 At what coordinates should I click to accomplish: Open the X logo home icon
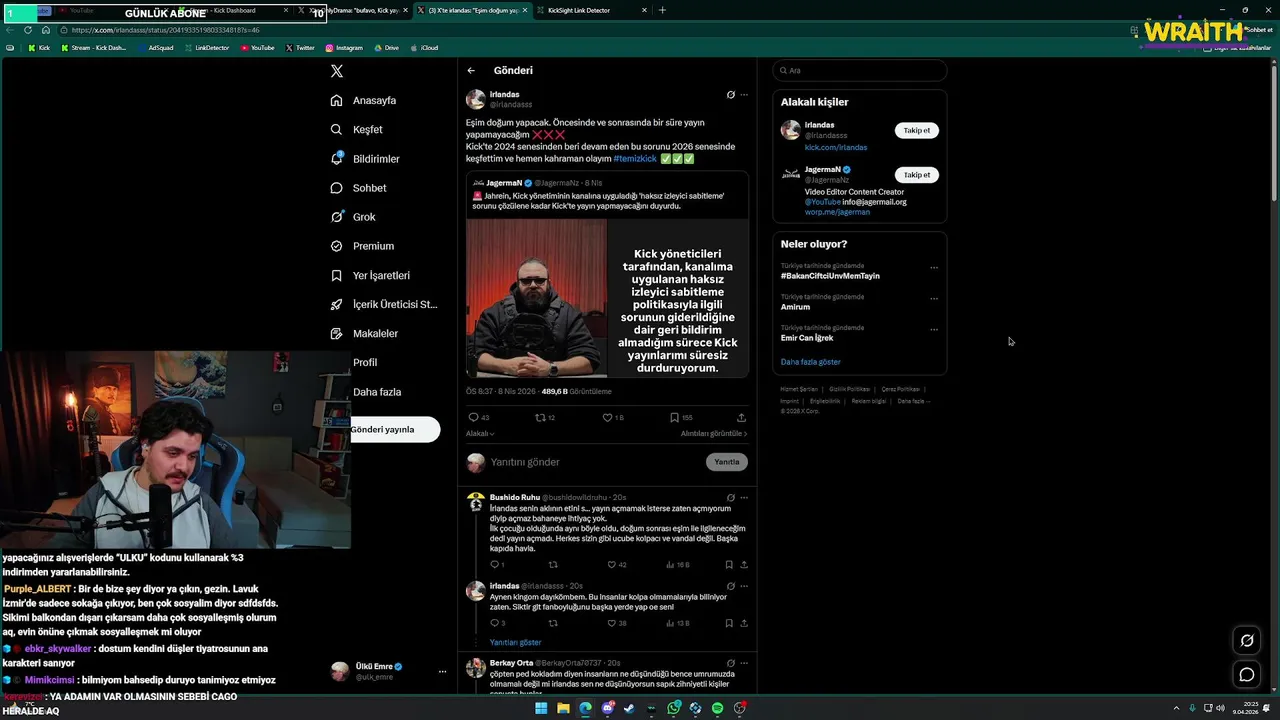click(337, 71)
